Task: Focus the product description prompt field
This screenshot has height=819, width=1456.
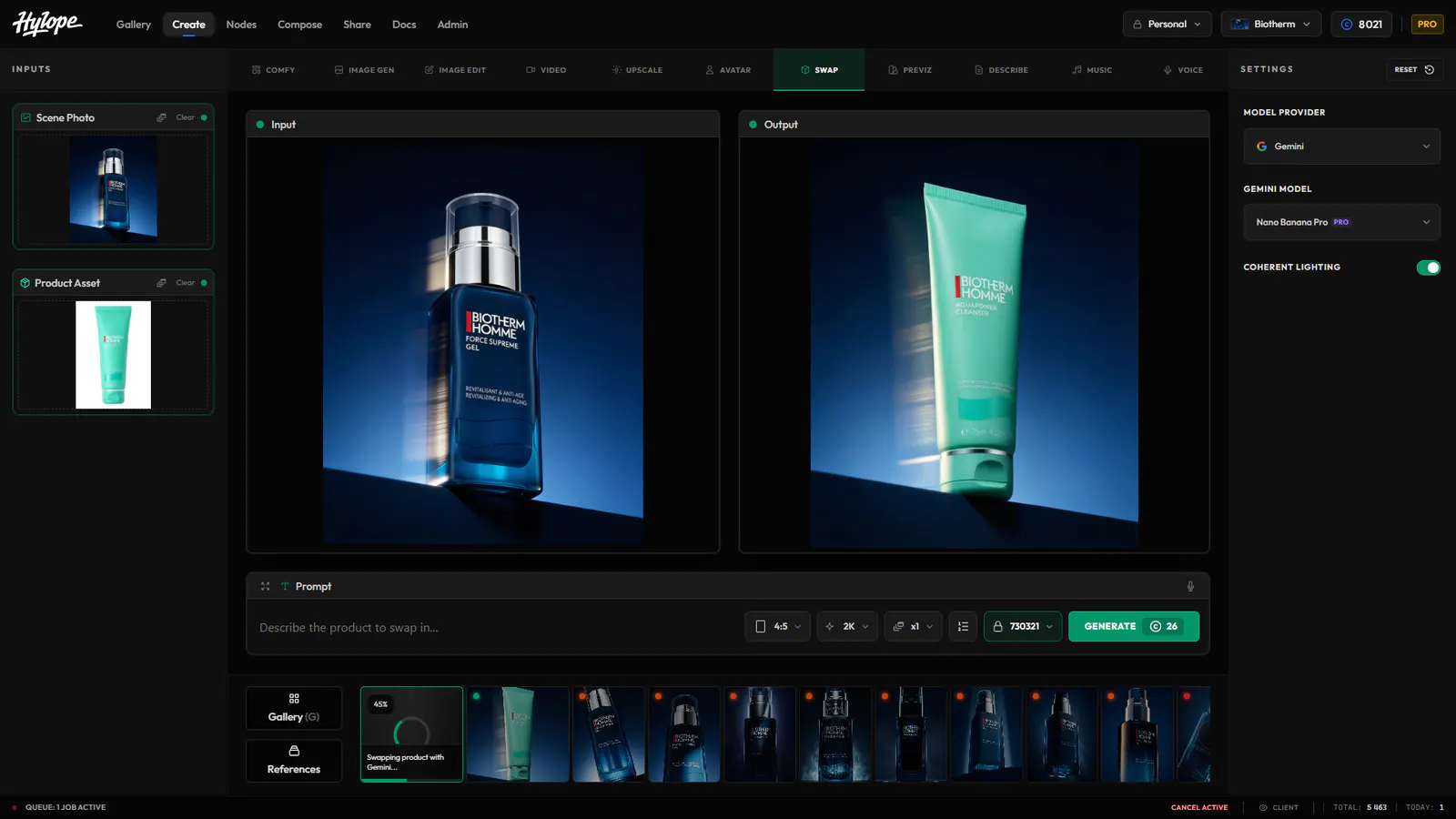Action: coord(496,627)
